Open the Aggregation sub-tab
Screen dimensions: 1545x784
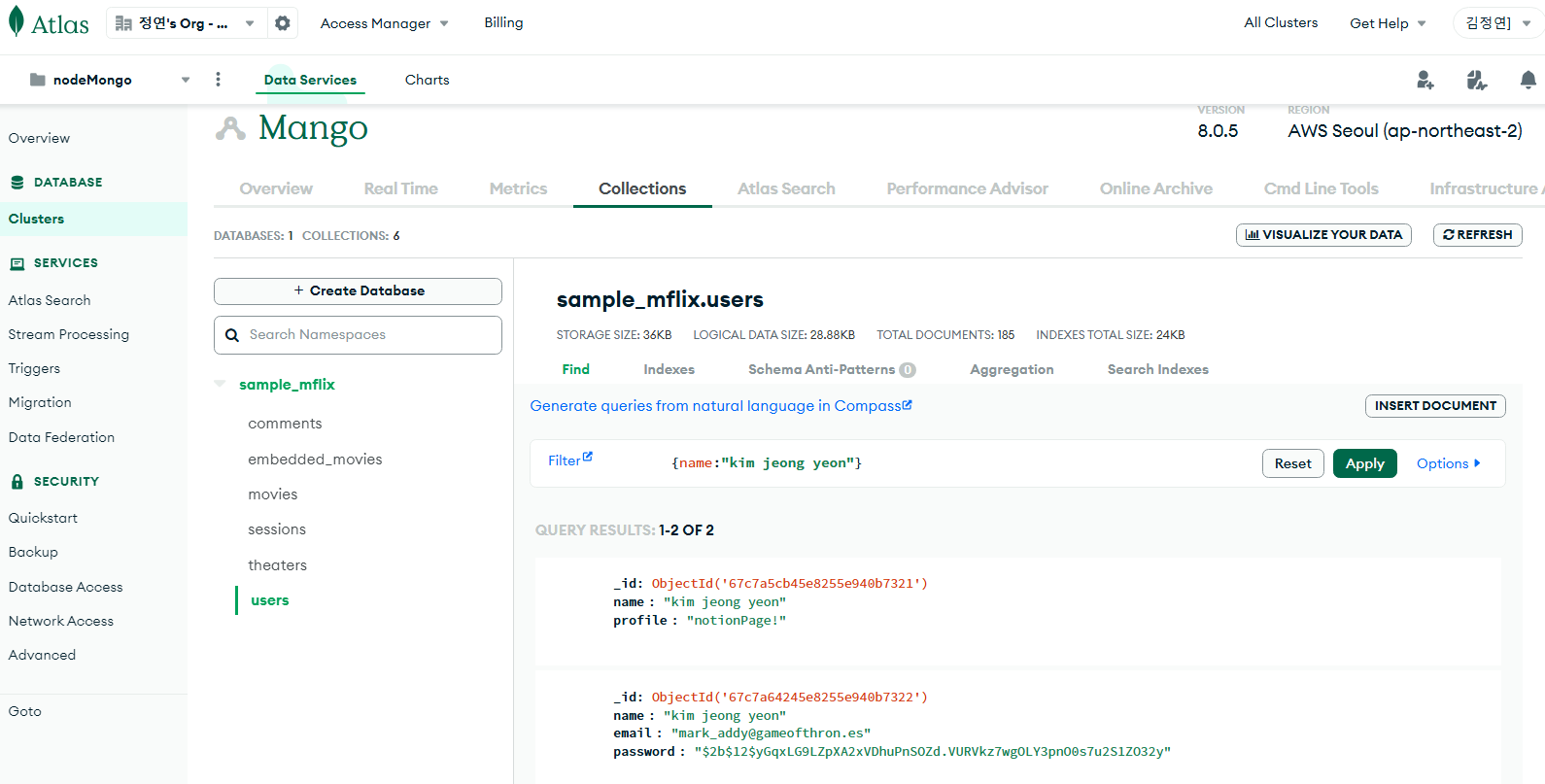(x=1012, y=369)
